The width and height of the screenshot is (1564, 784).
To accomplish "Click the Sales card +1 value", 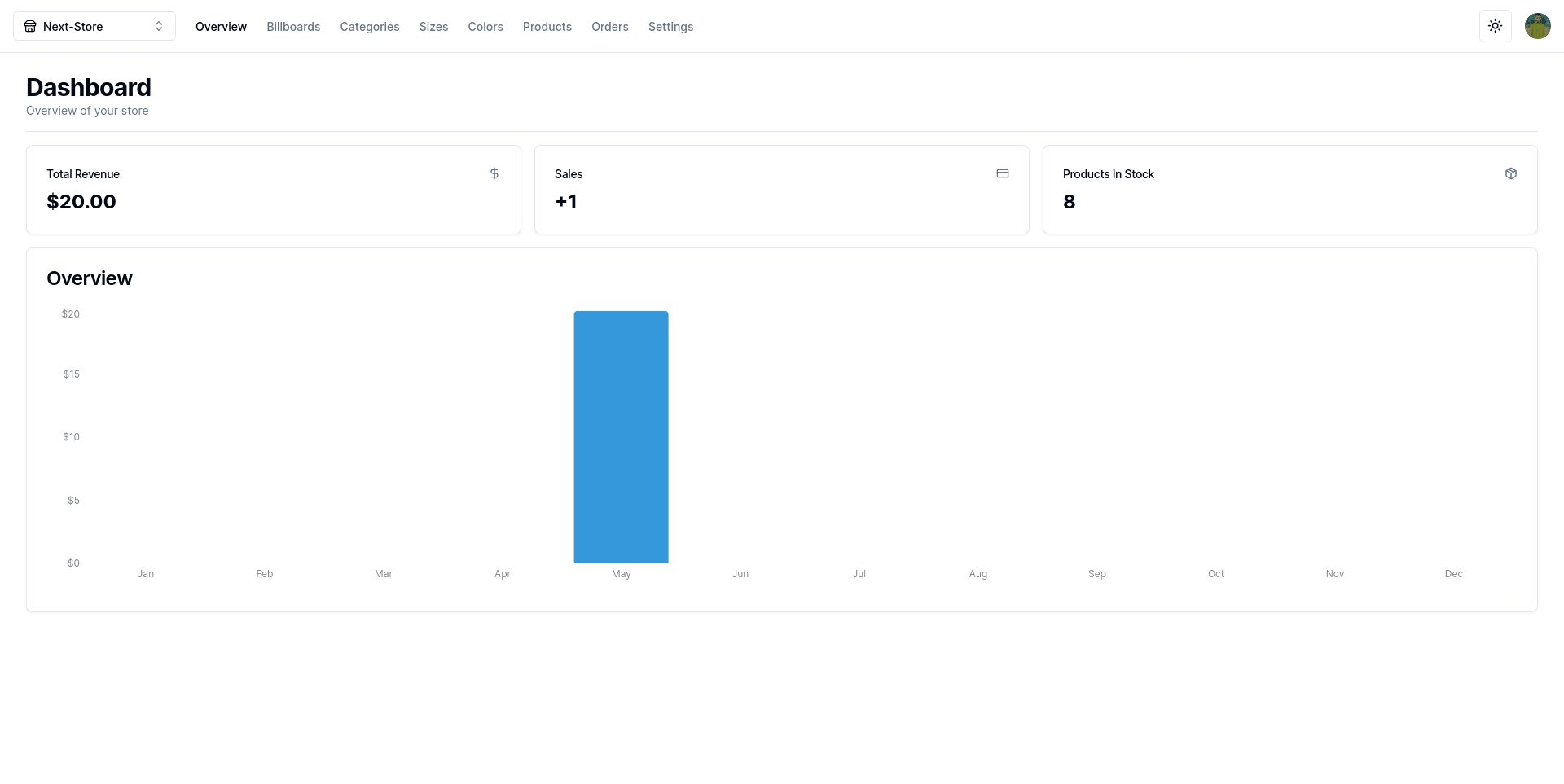I will coord(566,202).
